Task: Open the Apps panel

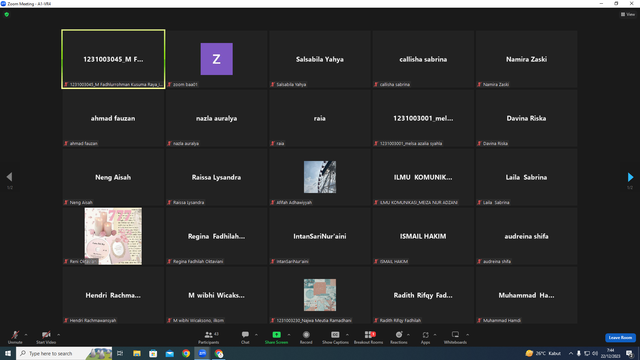Action: coord(425,337)
